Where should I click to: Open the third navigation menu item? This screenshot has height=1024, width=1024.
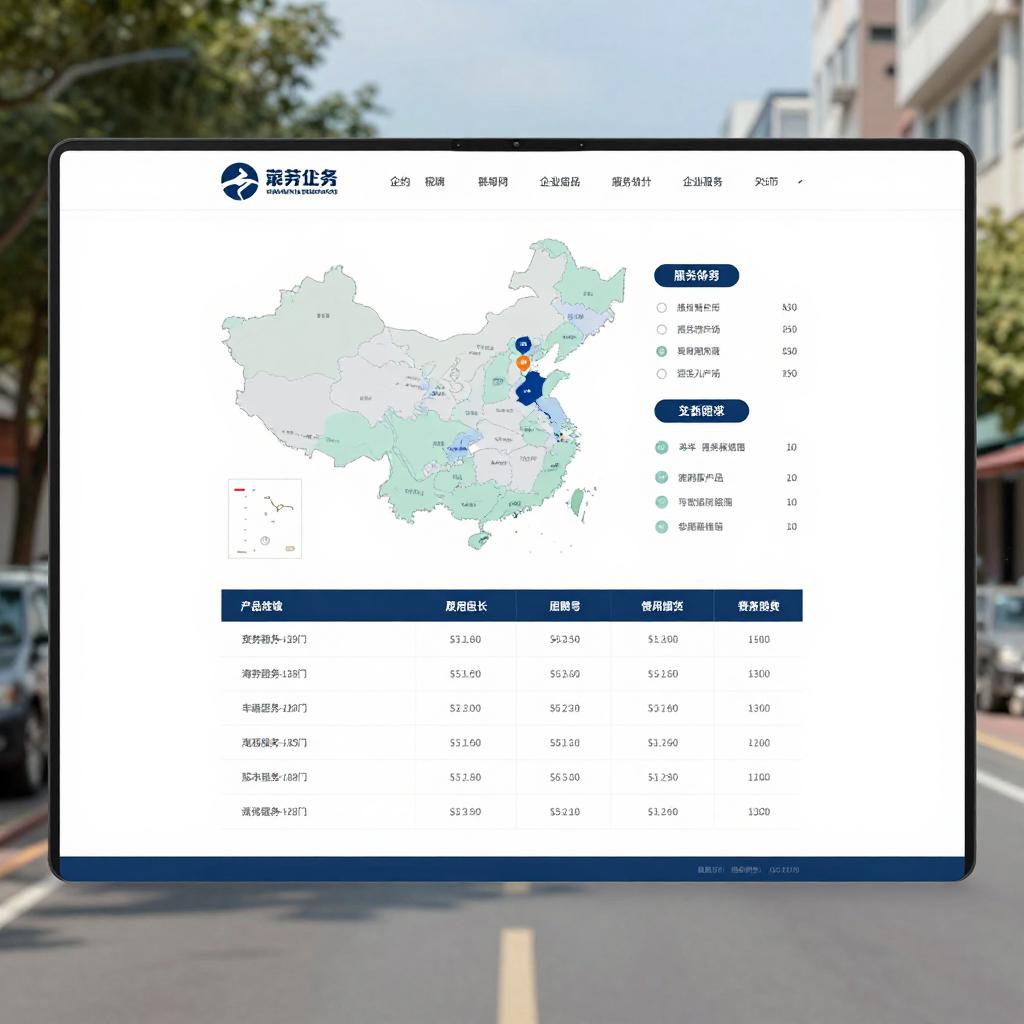point(492,182)
